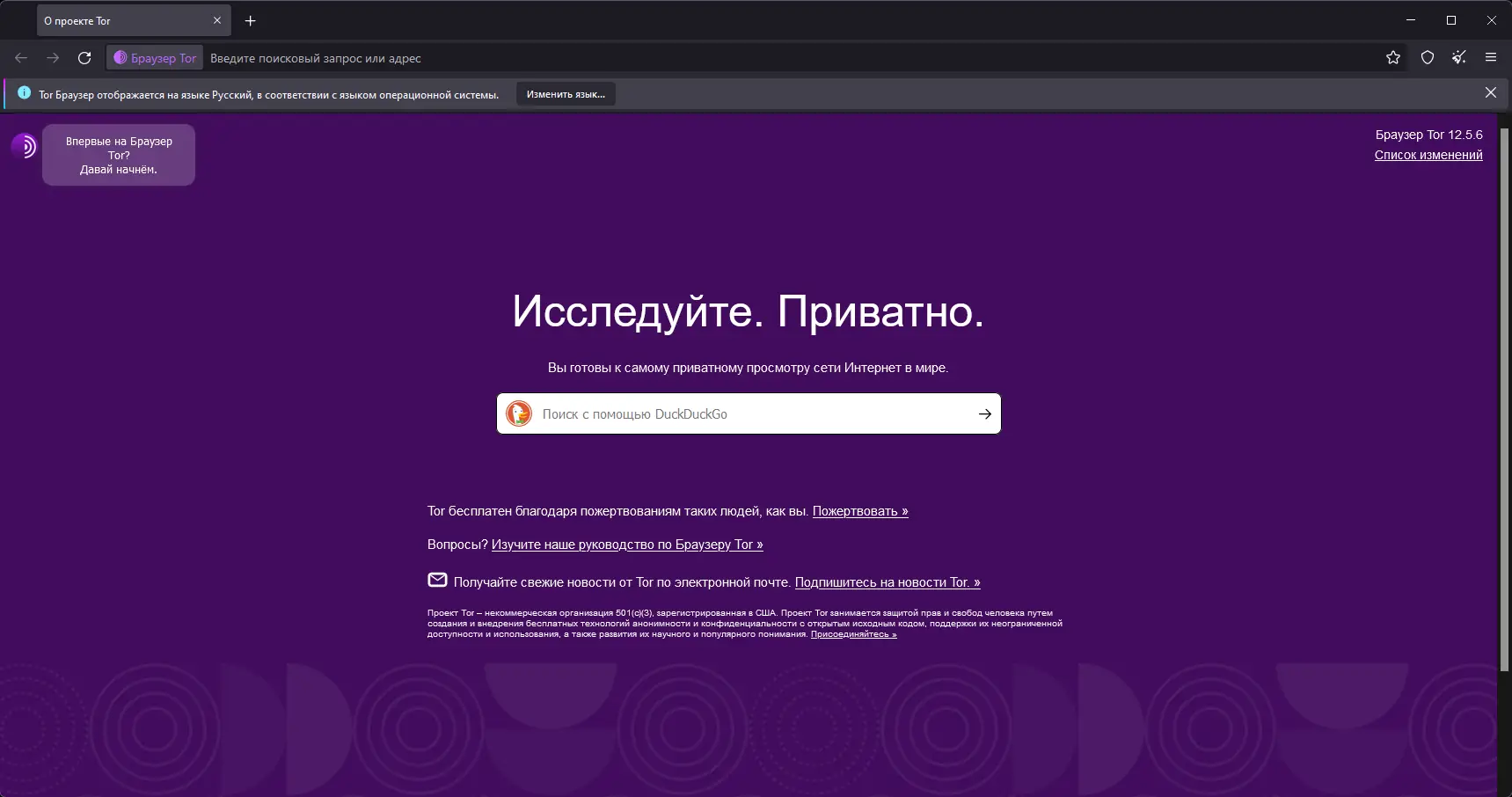Open the Впервые на Браузер Tor tooltip
This screenshot has height=797, width=1512.
[x=119, y=155]
